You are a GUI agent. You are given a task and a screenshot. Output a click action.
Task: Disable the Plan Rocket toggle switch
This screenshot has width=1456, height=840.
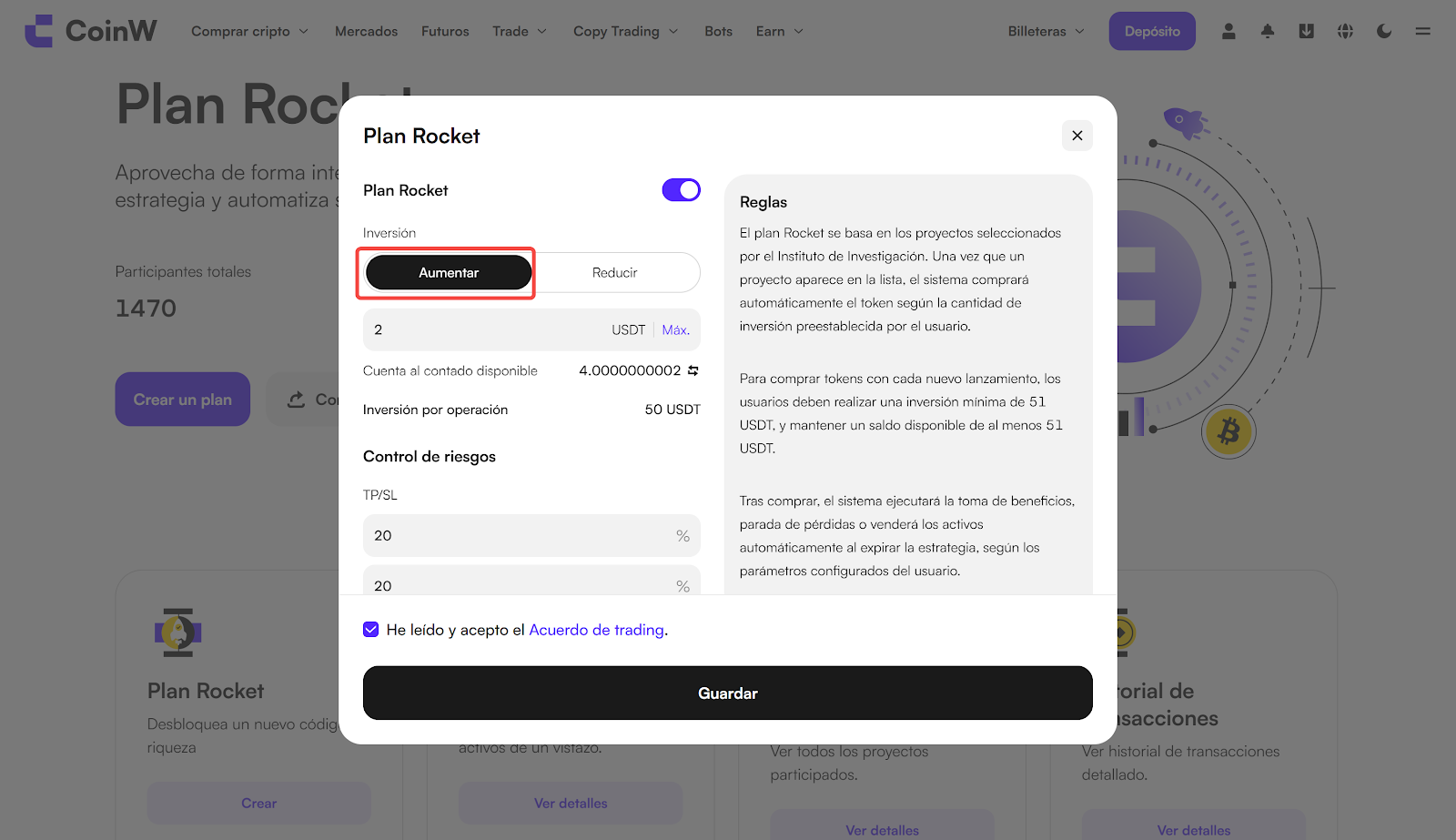(681, 190)
